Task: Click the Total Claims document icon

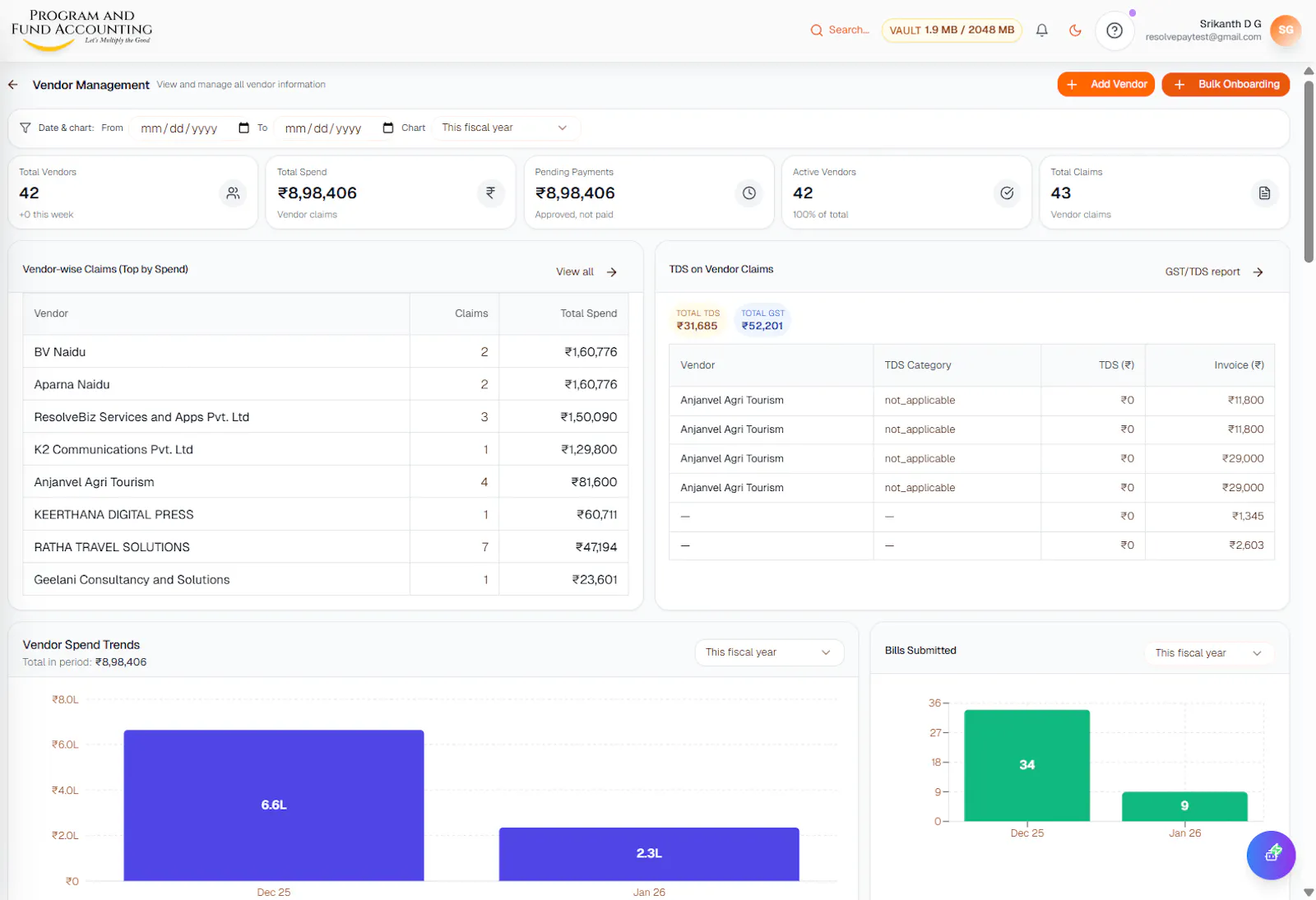Action: click(x=1265, y=193)
